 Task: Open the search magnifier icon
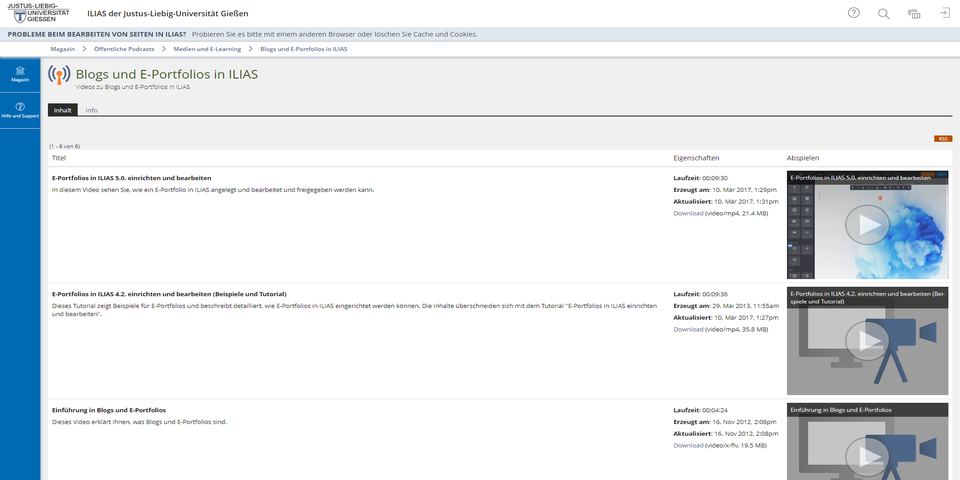tap(883, 13)
